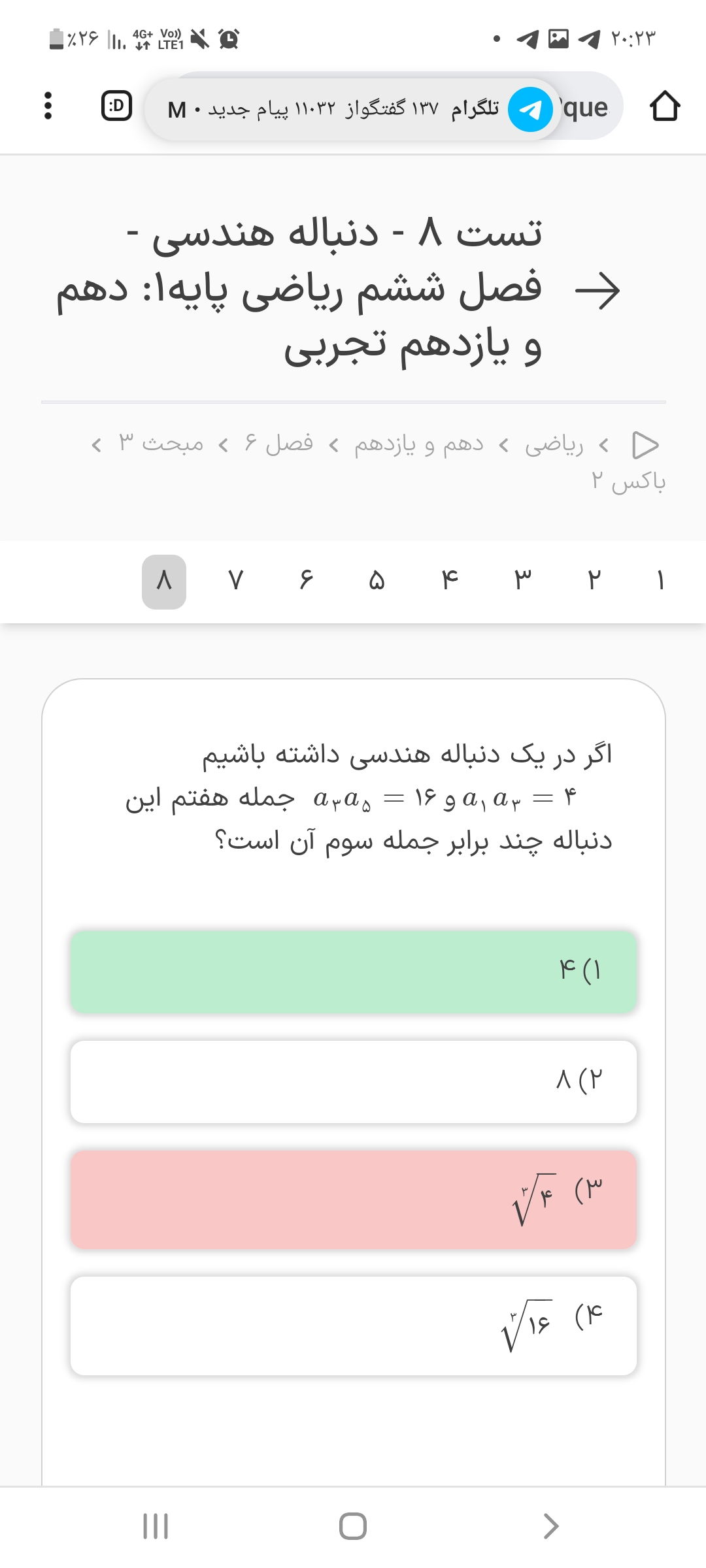Image resolution: width=706 pixels, height=1568 pixels.
Task: Open the ریاضی breadcrumb link
Action: click(x=554, y=445)
